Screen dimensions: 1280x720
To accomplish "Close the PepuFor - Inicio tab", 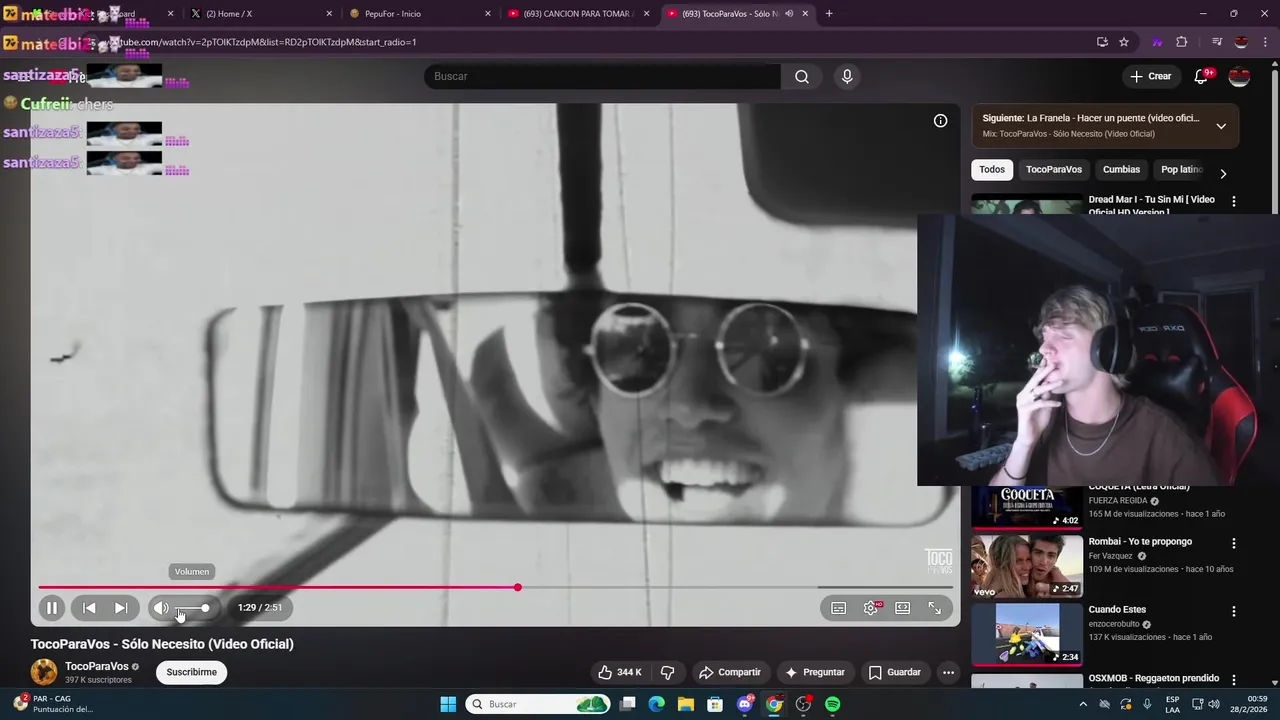I will pos(488,14).
